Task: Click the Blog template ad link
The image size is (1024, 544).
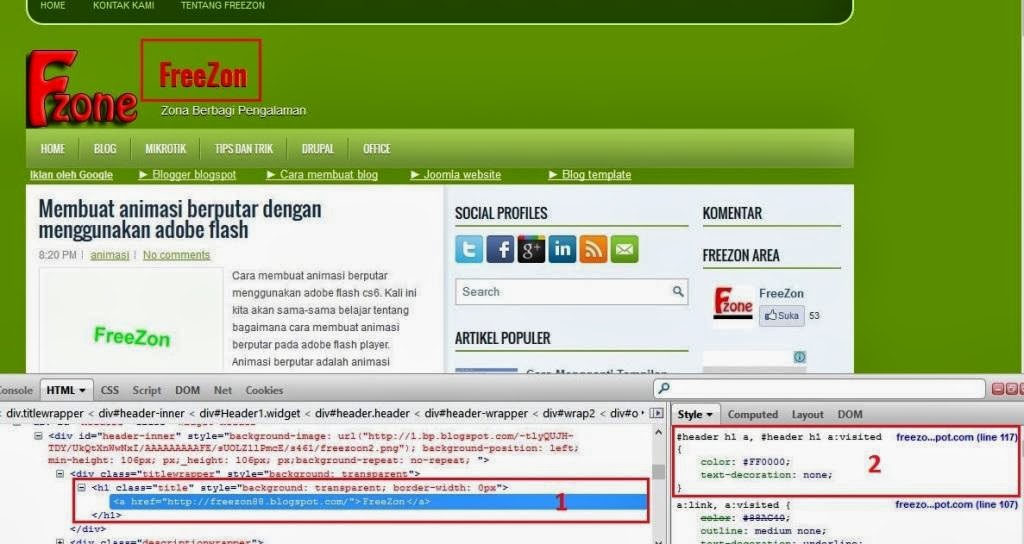Action: (x=590, y=174)
